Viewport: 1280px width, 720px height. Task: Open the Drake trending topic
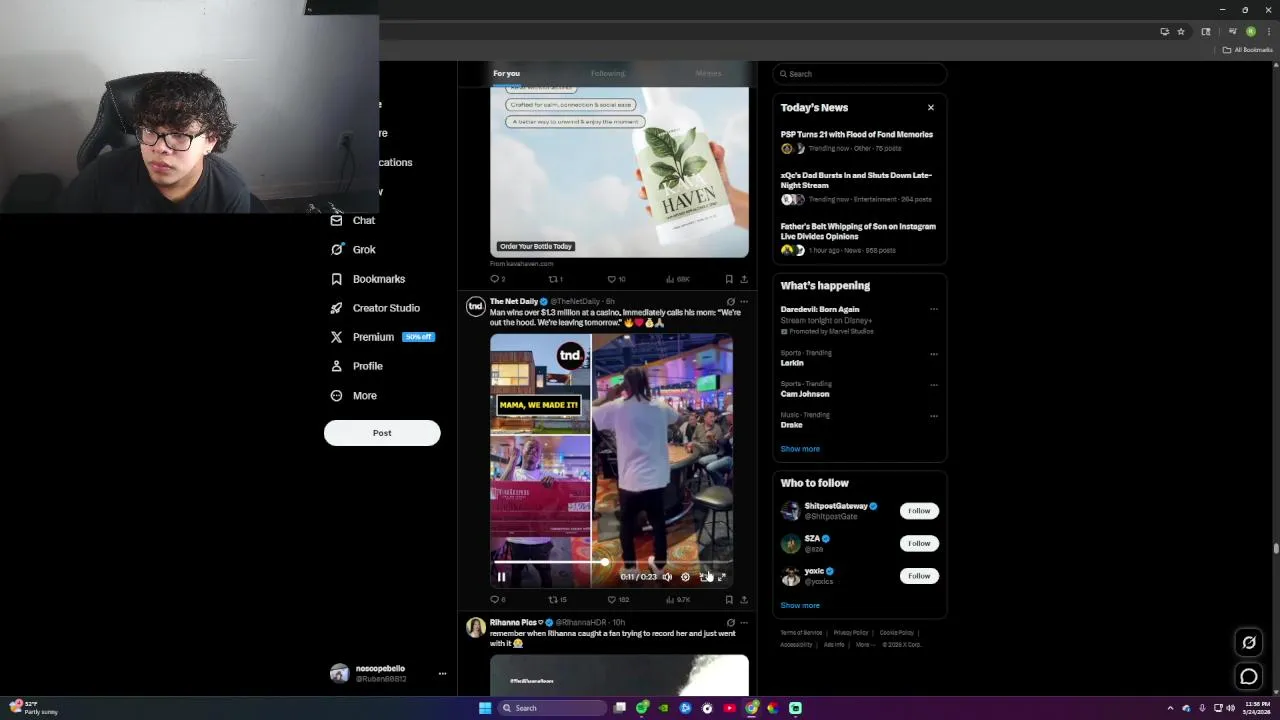click(792, 425)
